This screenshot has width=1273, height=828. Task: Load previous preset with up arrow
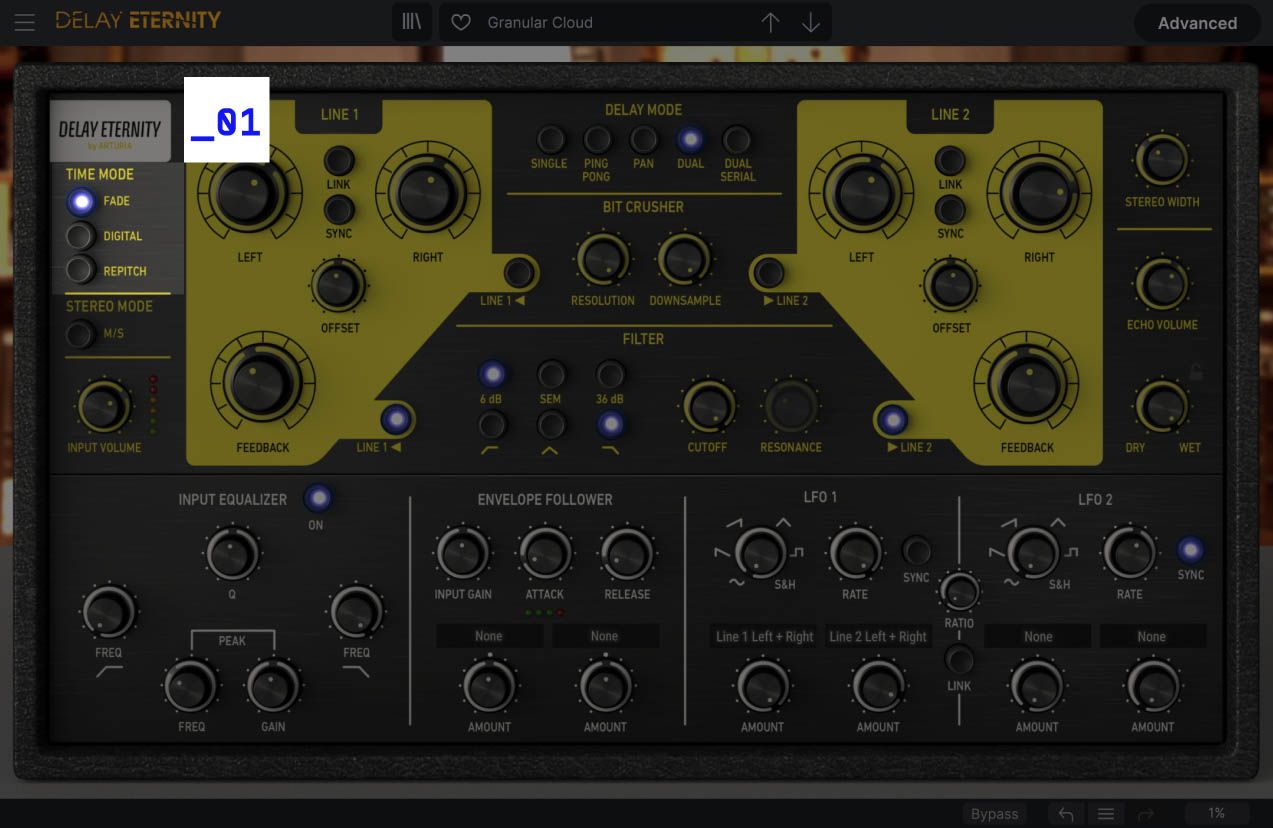coord(770,22)
